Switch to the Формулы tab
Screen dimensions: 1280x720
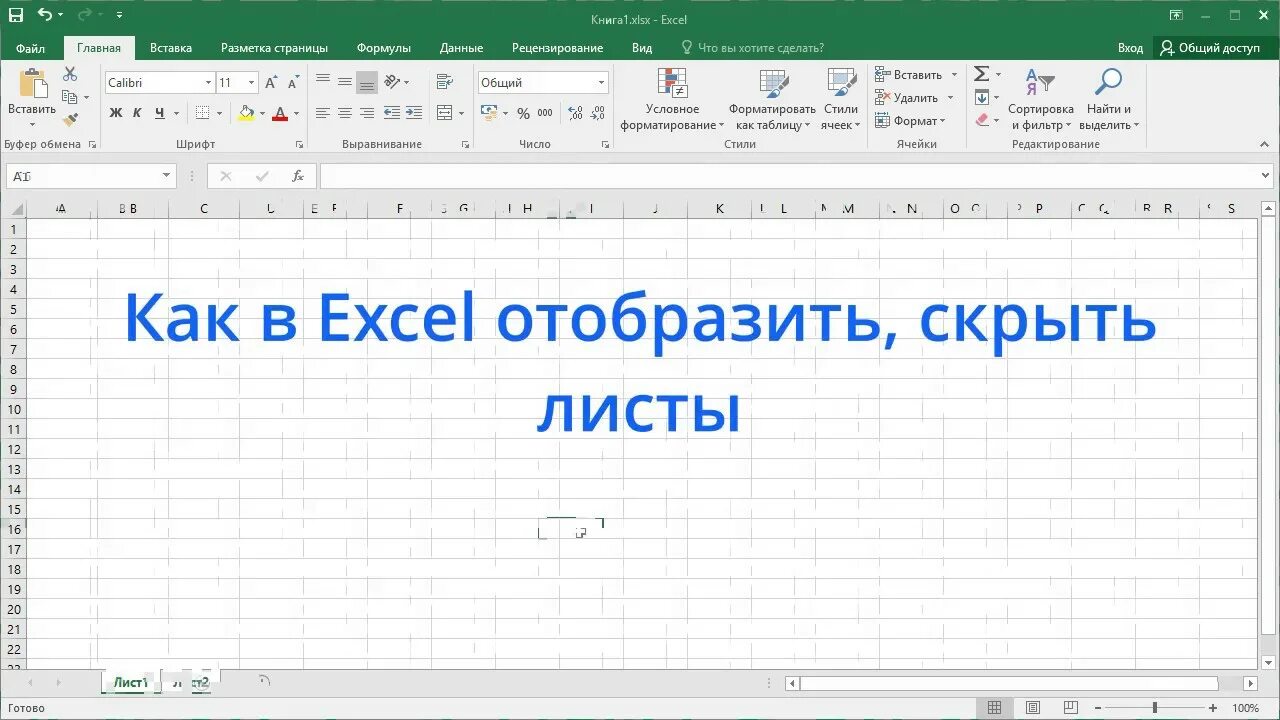click(384, 48)
